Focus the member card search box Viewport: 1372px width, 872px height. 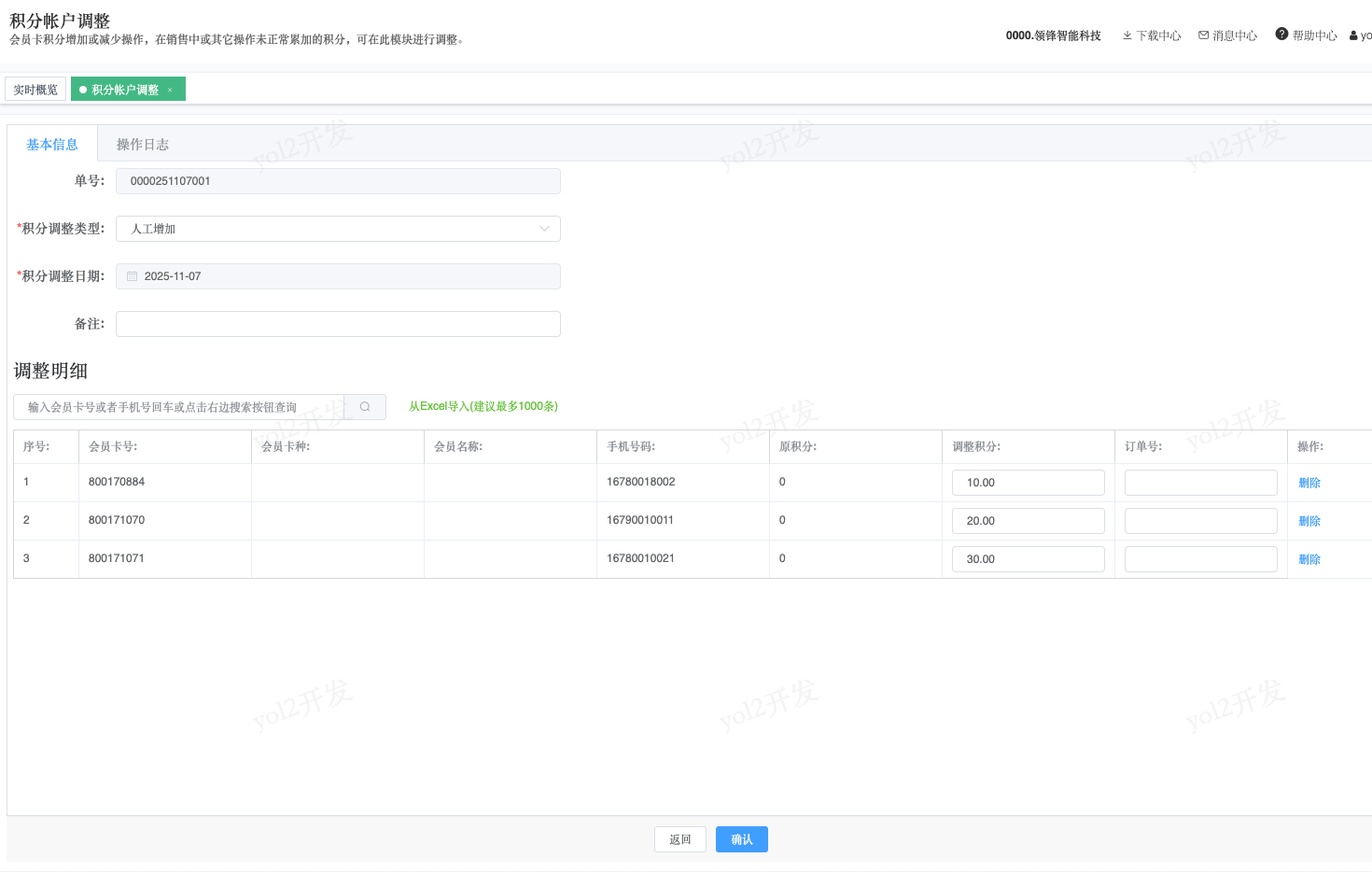(x=178, y=407)
